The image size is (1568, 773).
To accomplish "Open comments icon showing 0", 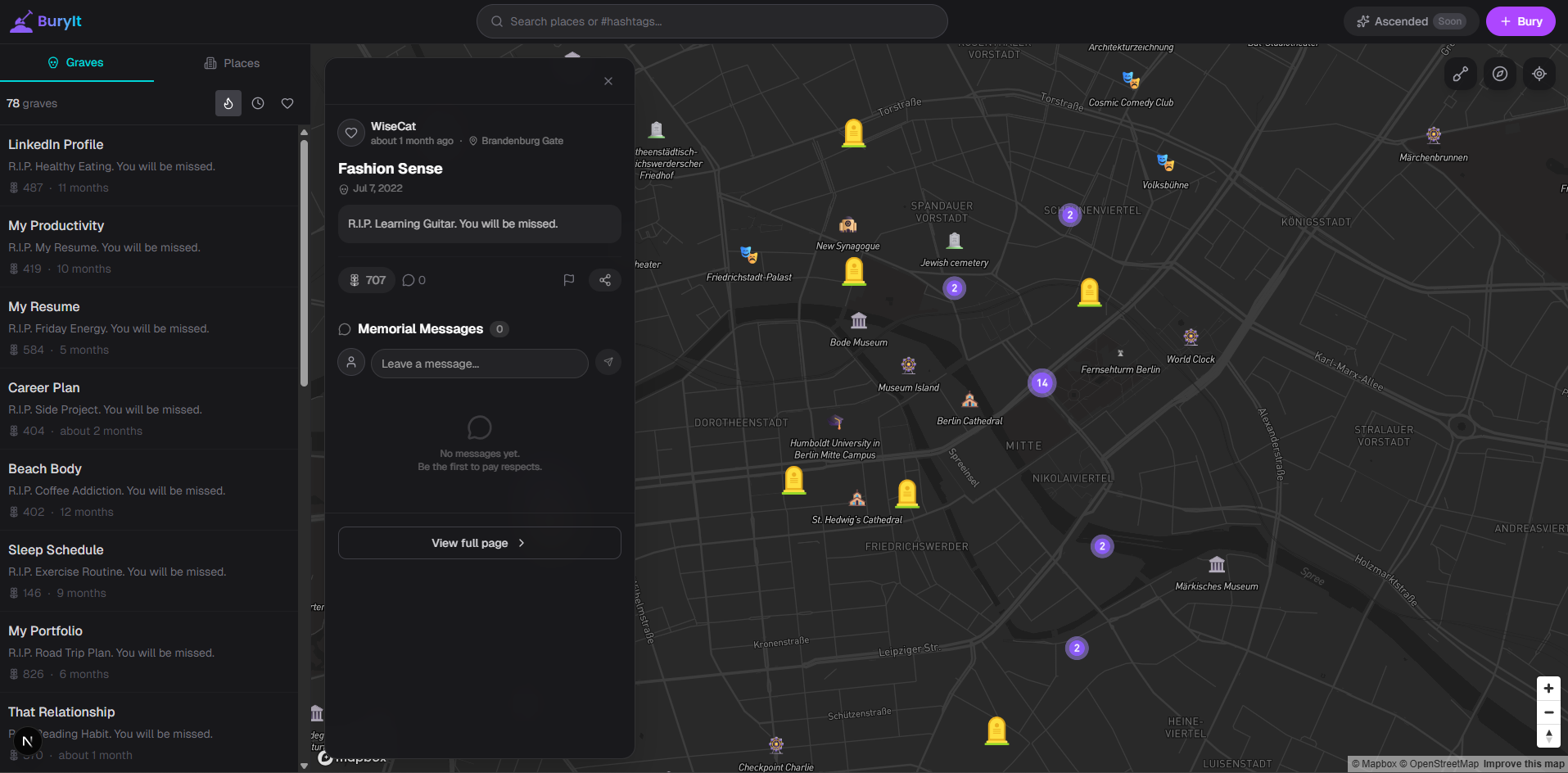I will click(x=414, y=280).
